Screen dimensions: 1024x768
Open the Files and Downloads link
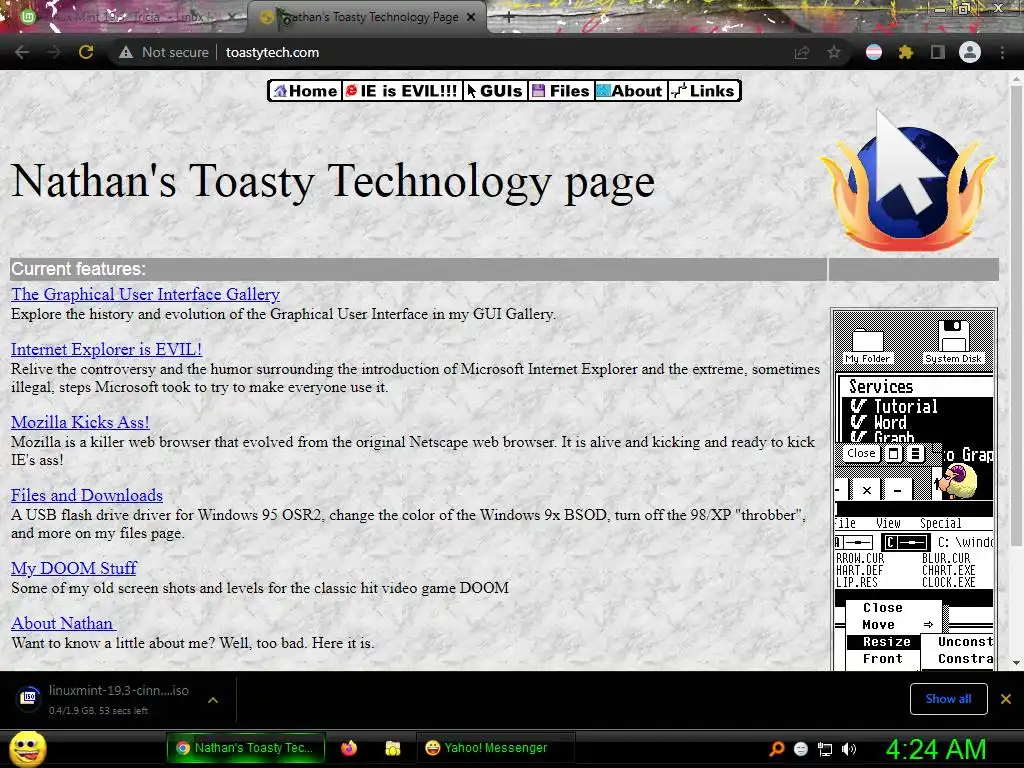coord(87,496)
